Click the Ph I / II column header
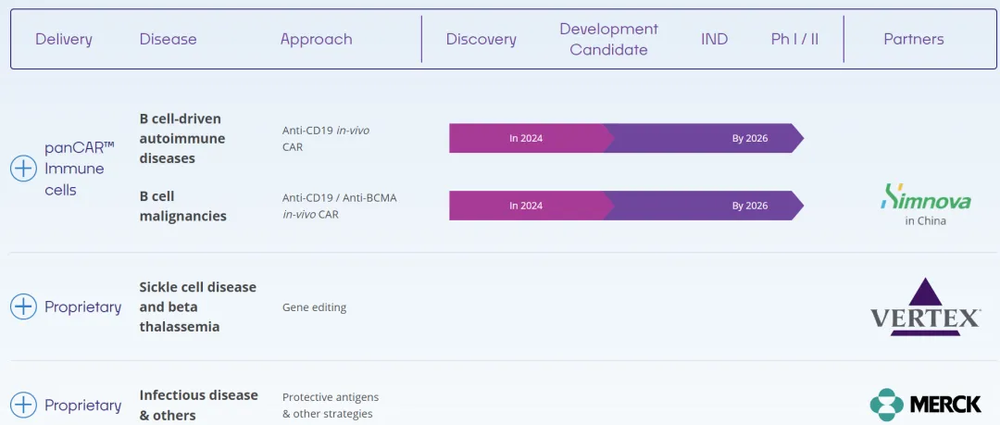1000x425 pixels. click(794, 39)
